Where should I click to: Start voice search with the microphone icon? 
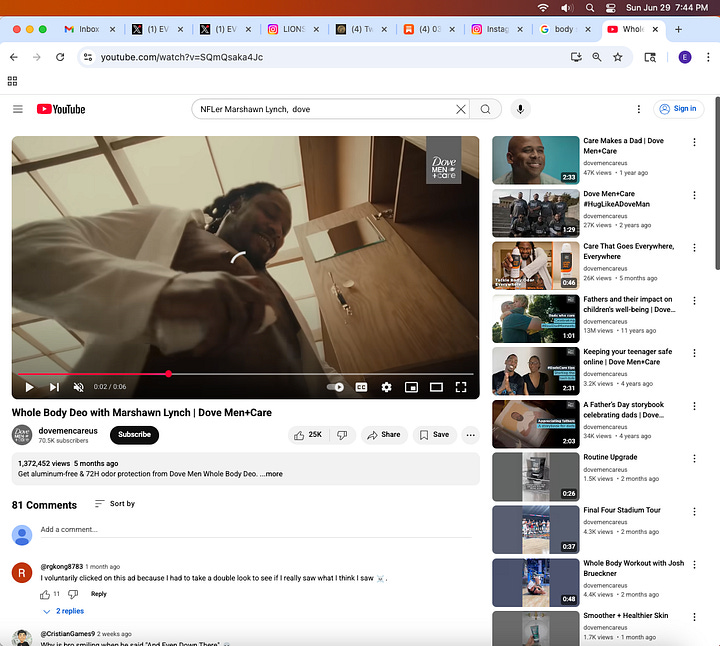(520, 109)
